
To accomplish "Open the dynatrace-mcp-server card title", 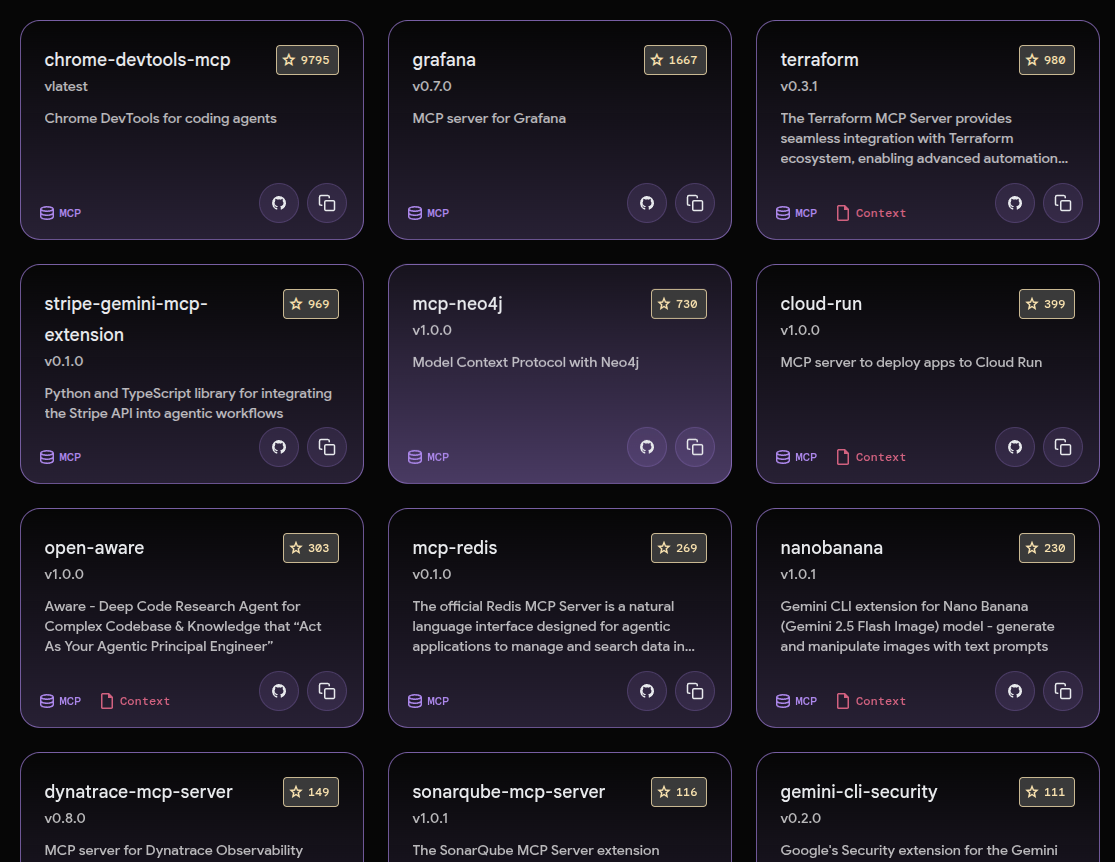I will click(x=138, y=792).
